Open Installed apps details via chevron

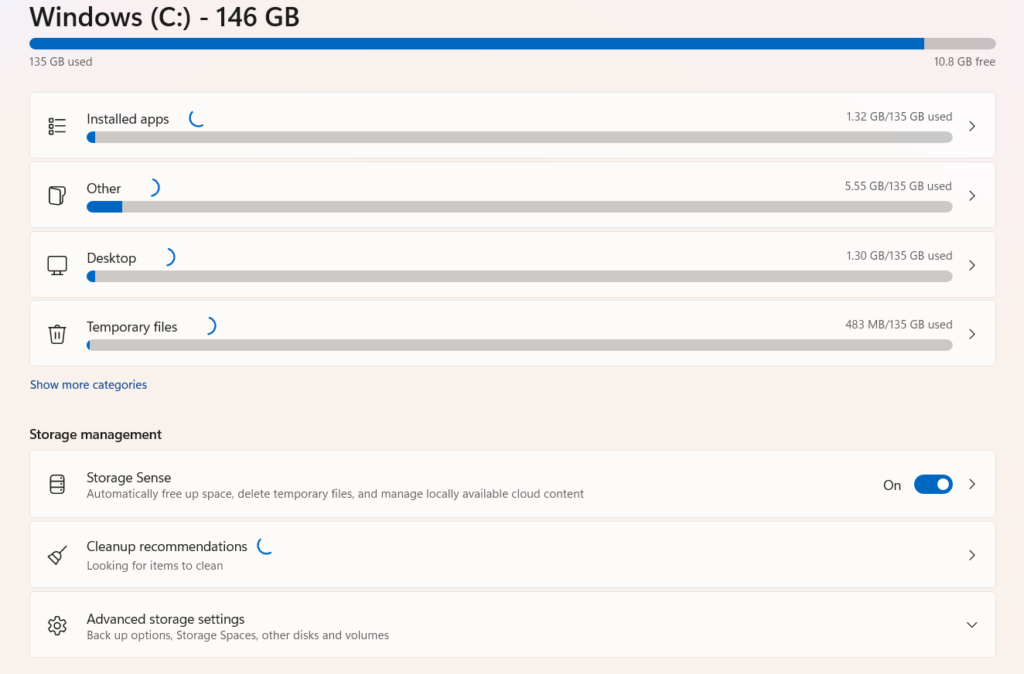point(972,126)
